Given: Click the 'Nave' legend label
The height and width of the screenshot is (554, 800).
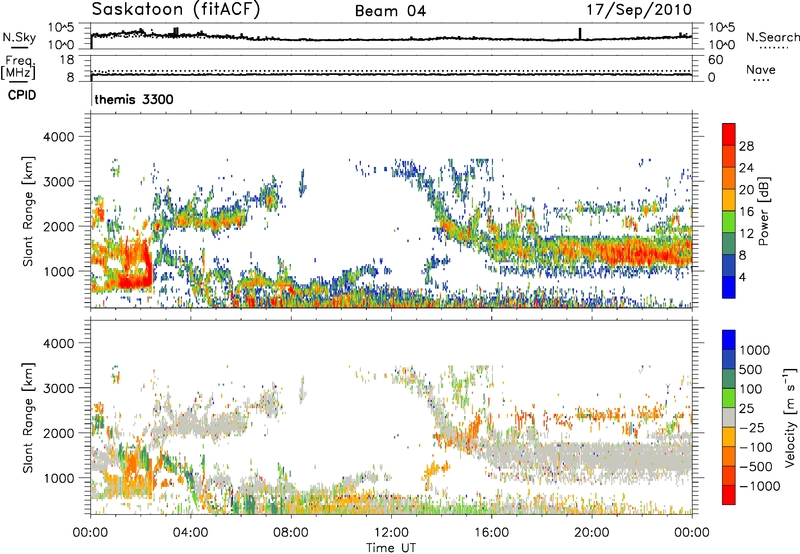Looking at the screenshot, I should click(x=761, y=69).
